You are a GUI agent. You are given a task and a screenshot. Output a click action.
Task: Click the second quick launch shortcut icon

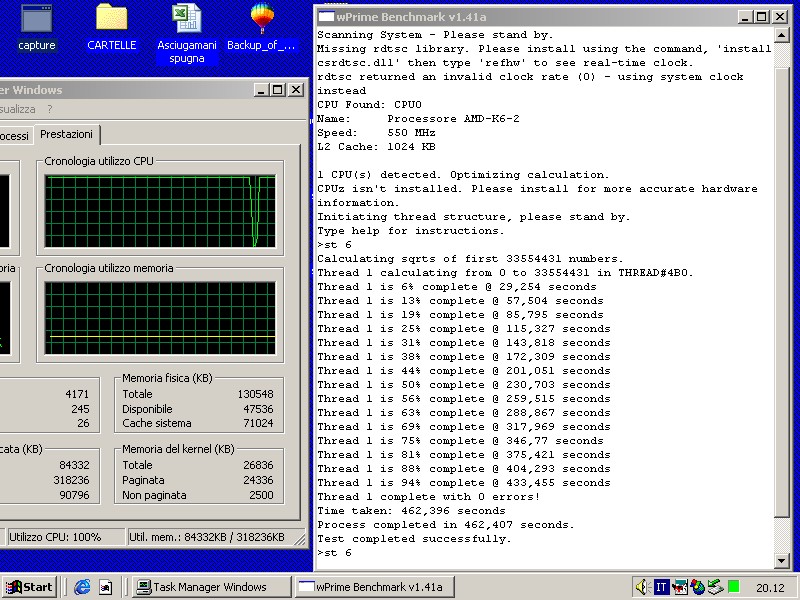tap(106, 587)
